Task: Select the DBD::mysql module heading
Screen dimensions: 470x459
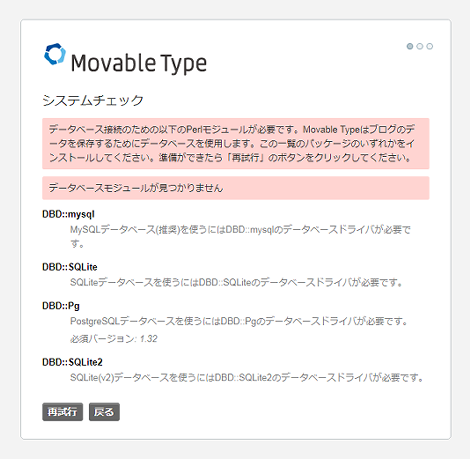Action: point(68,214)
